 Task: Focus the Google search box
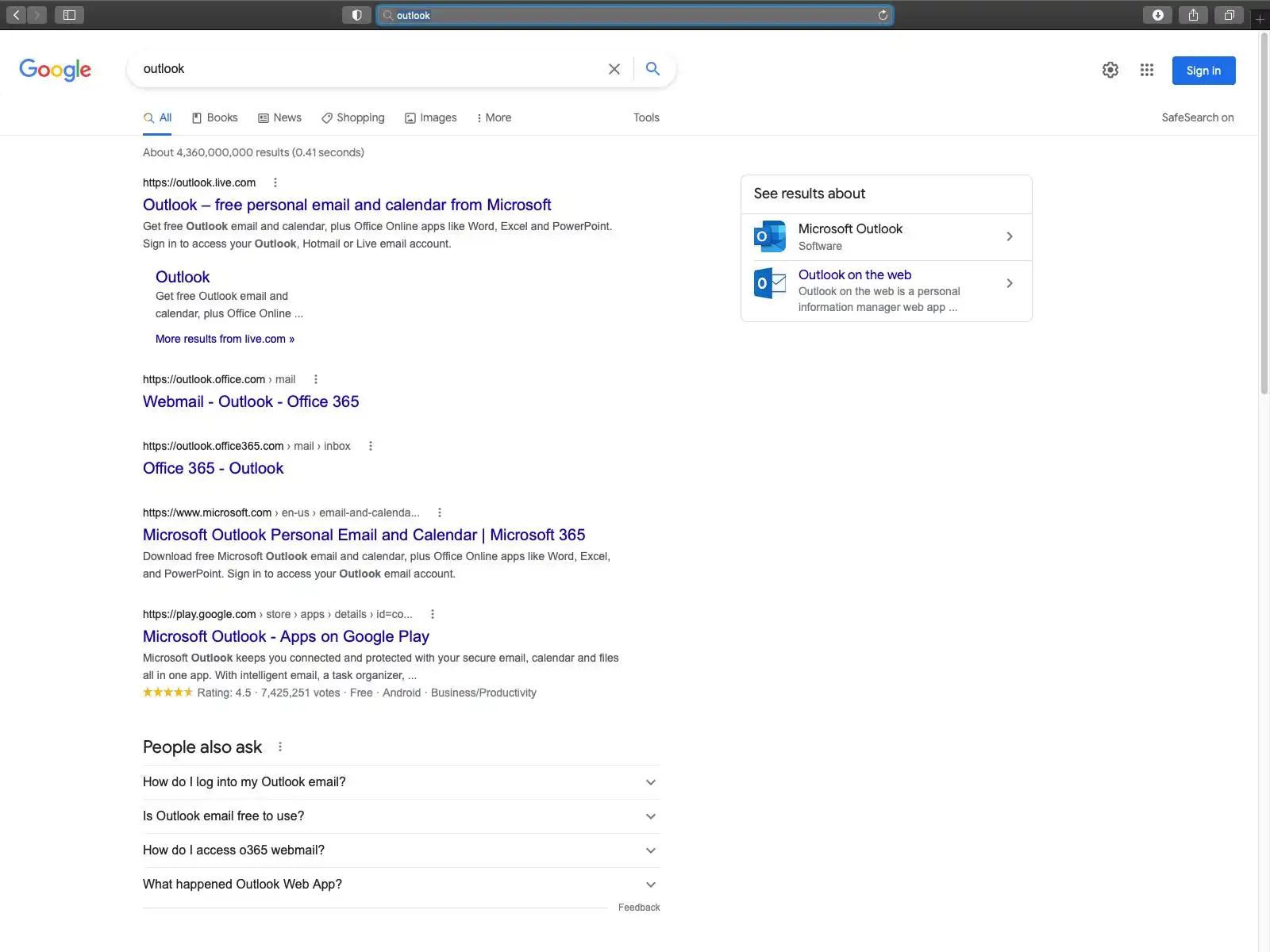369,69
